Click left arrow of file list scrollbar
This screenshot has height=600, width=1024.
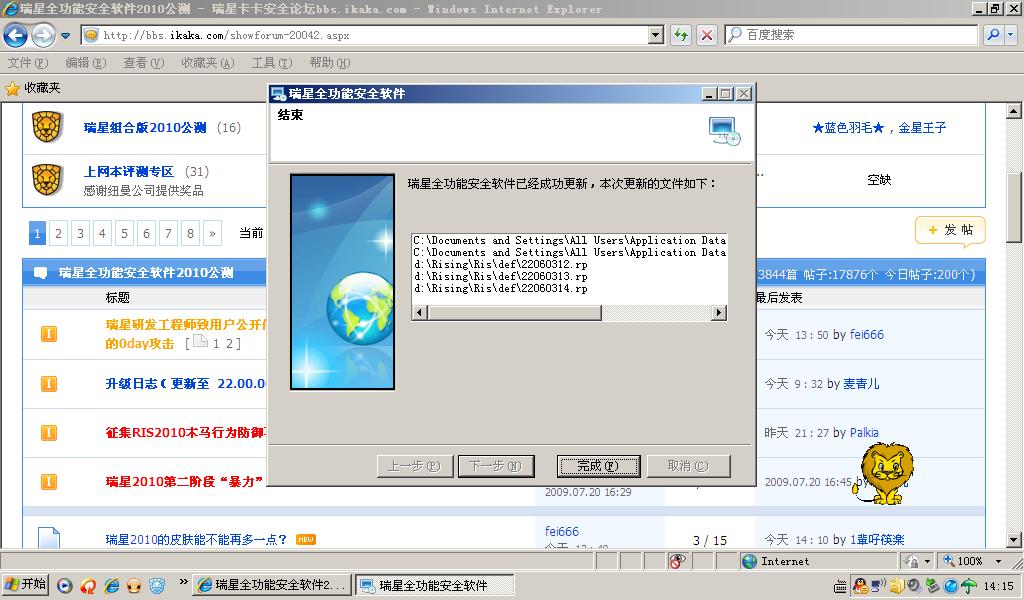pyautogui.click(x=420, y=313)
